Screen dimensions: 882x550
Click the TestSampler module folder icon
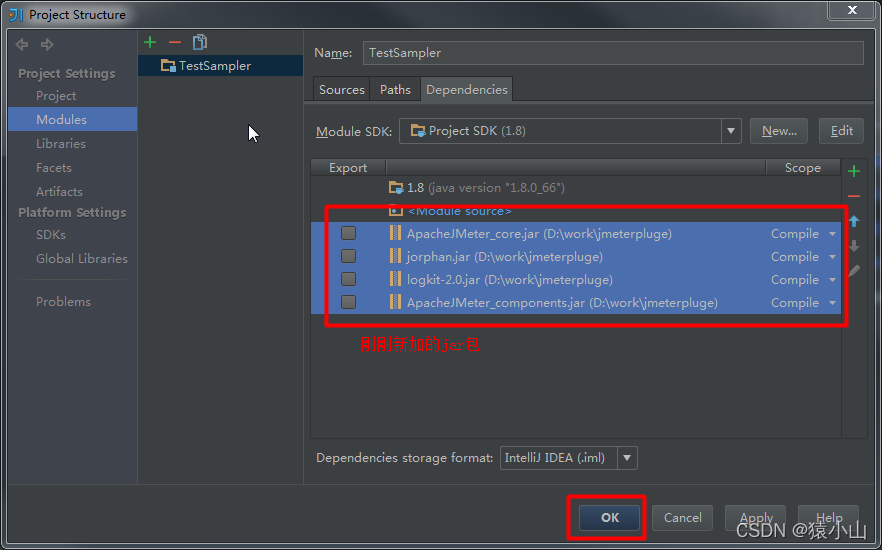[x=168, y=66]
